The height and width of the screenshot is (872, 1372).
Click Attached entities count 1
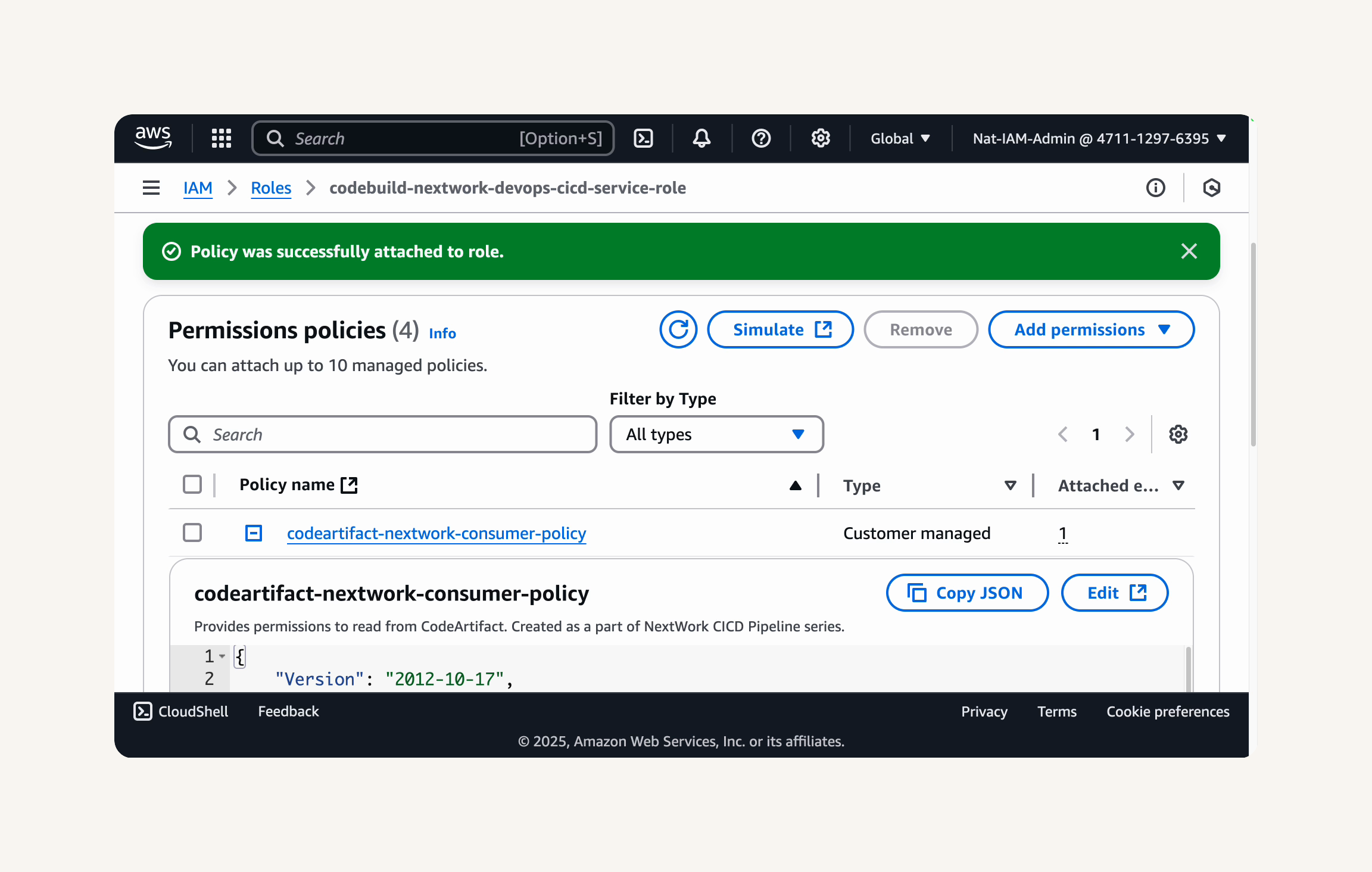[x=1063, y=533]
